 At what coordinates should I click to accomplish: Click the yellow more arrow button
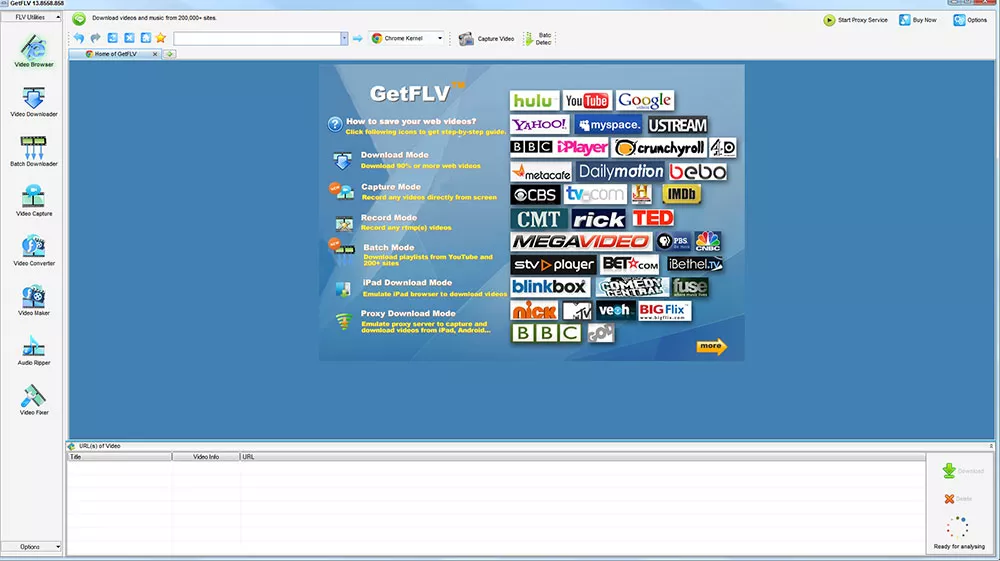coord(711,346)
